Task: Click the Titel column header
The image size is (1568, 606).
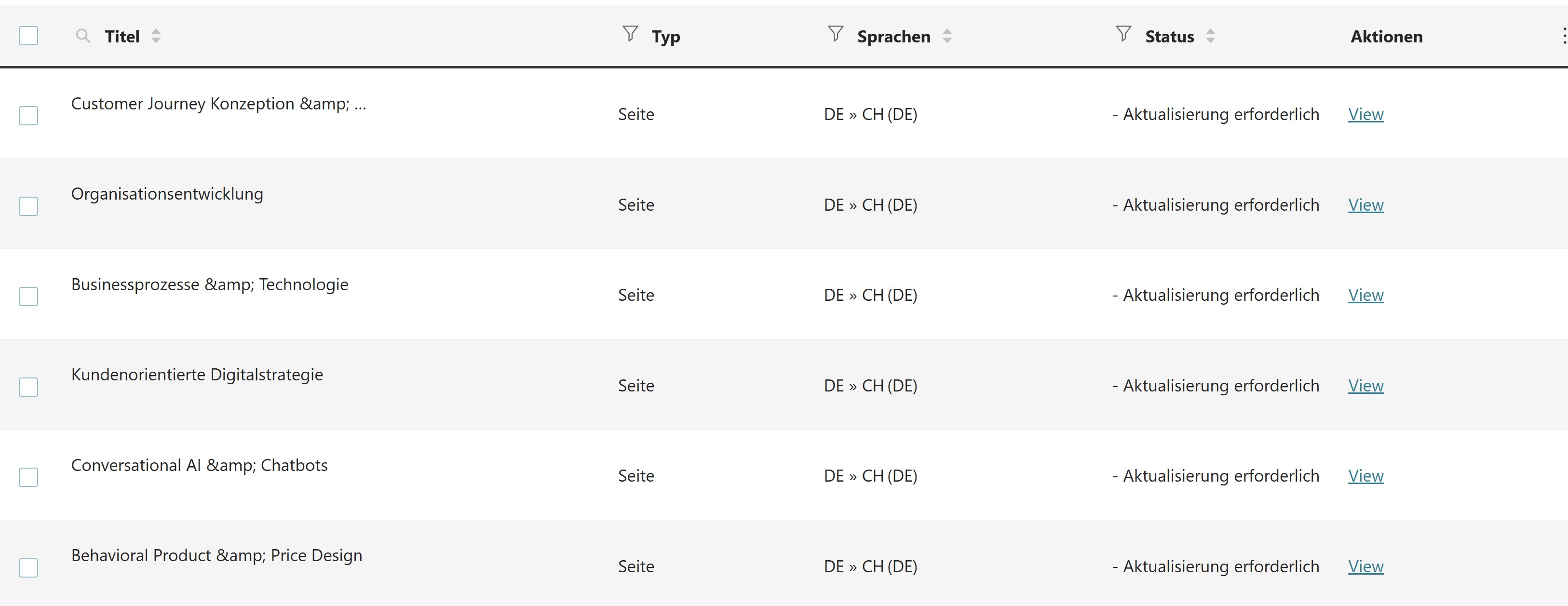Action: [x=122, y=37]
